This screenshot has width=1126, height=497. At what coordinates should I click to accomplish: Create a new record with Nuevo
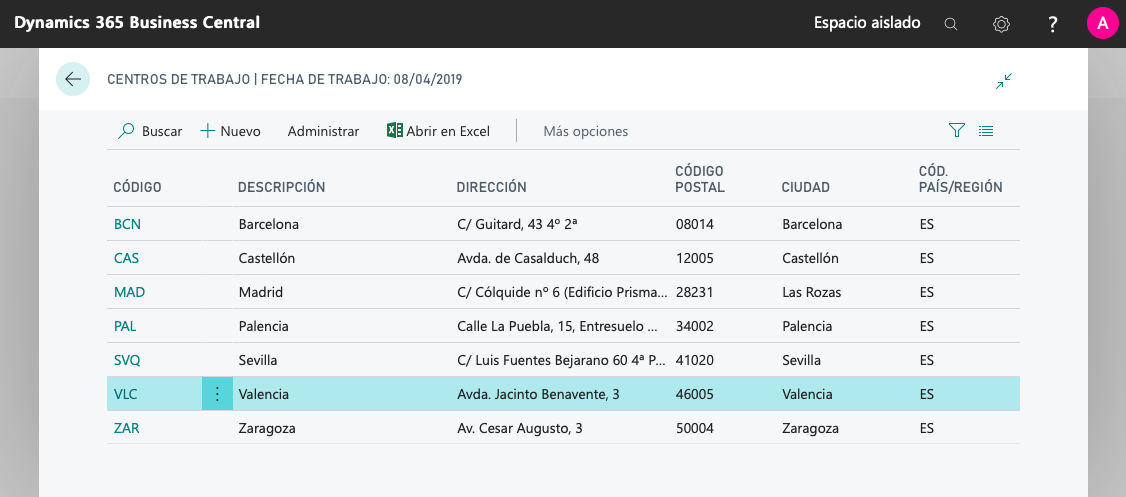click(x=231, y=131)
